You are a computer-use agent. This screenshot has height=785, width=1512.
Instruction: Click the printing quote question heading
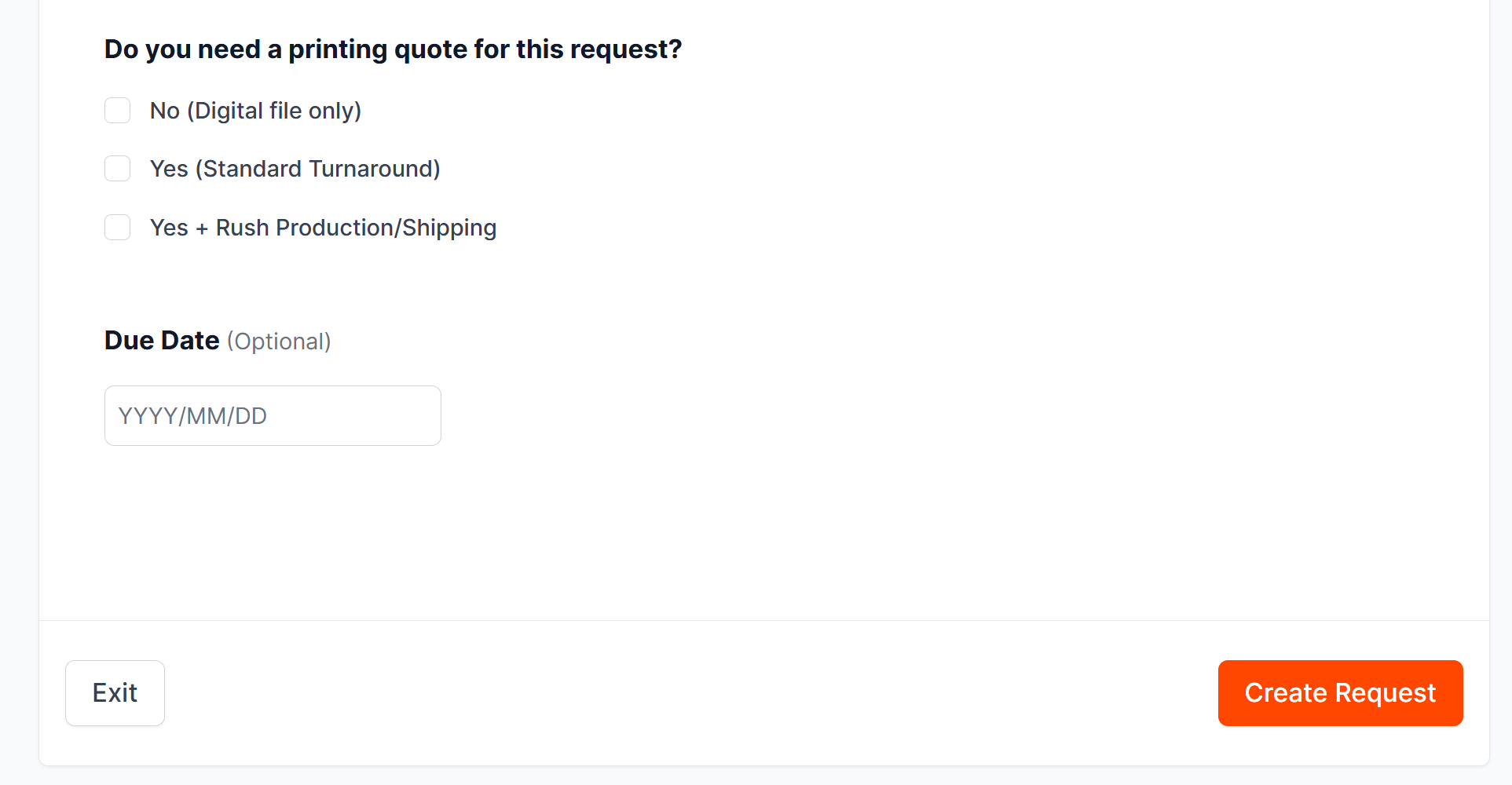coord(393,49)
